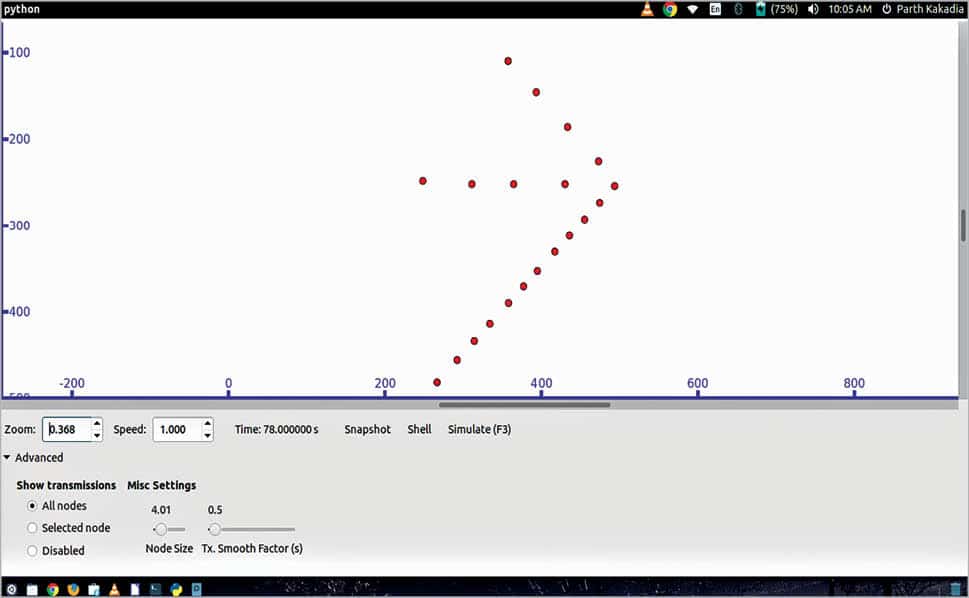Open the Wi-Fi network indicator

692,9
